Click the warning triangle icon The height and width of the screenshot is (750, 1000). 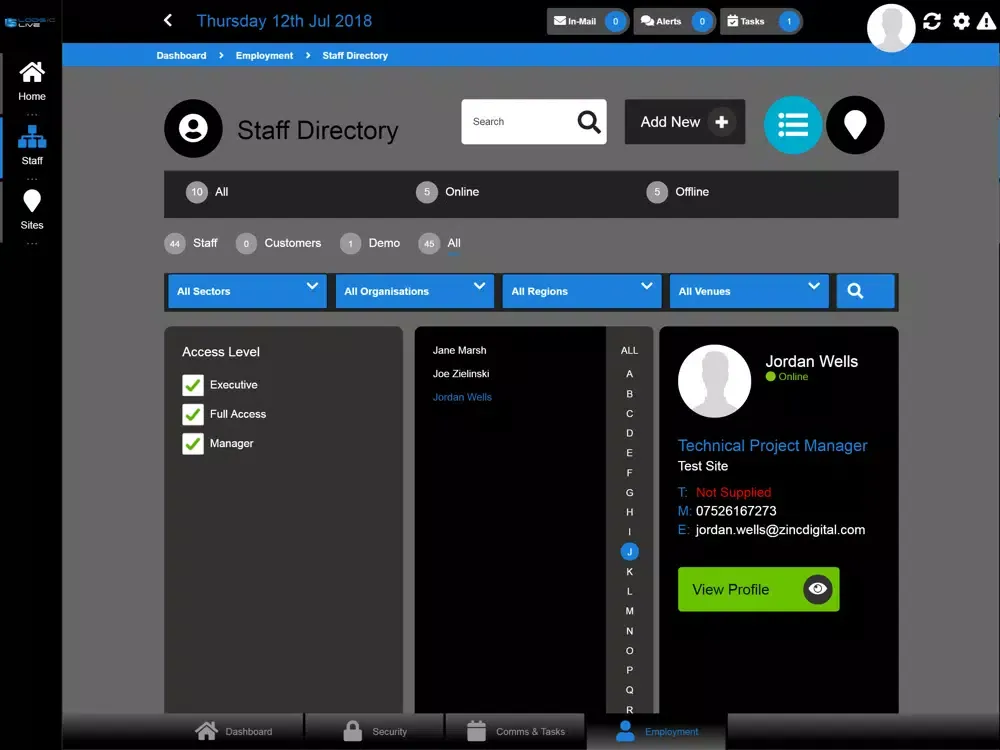[987, 22]
